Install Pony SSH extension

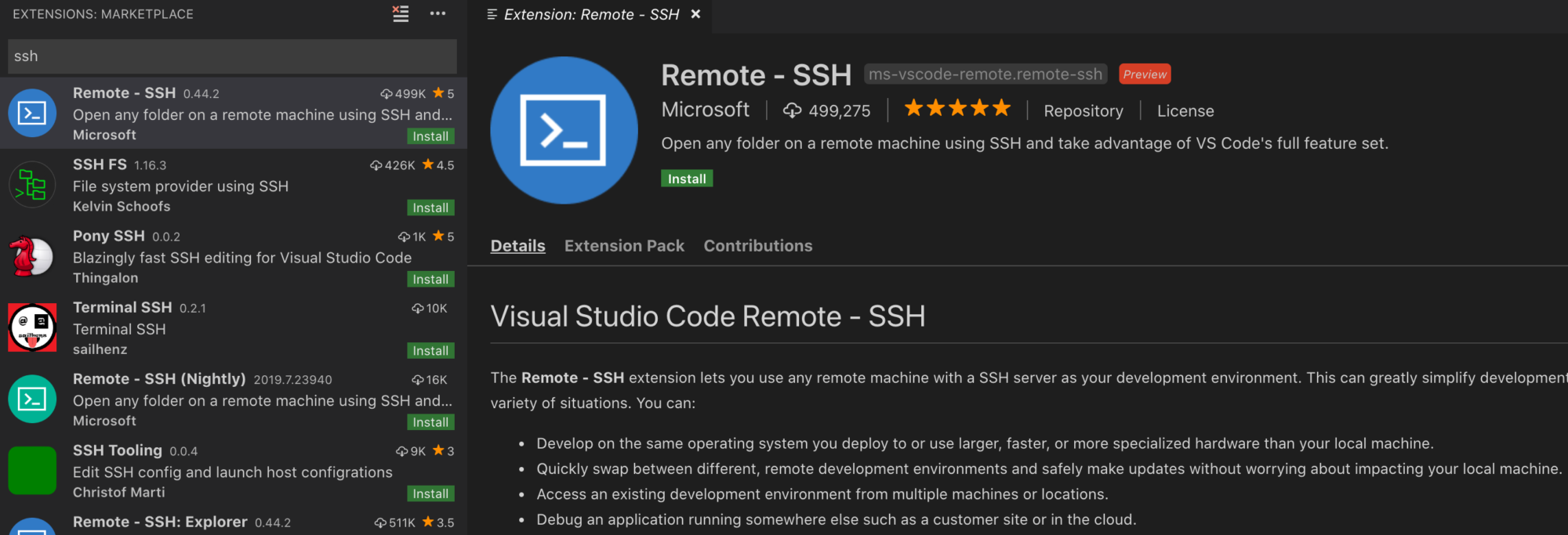pos(430,280)
